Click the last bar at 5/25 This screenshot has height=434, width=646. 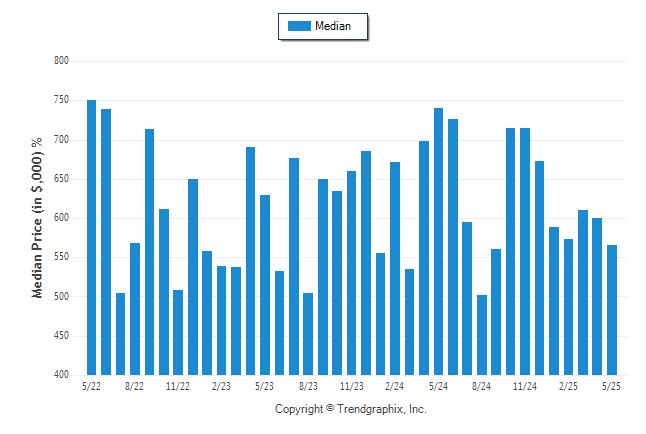(612, 310)
